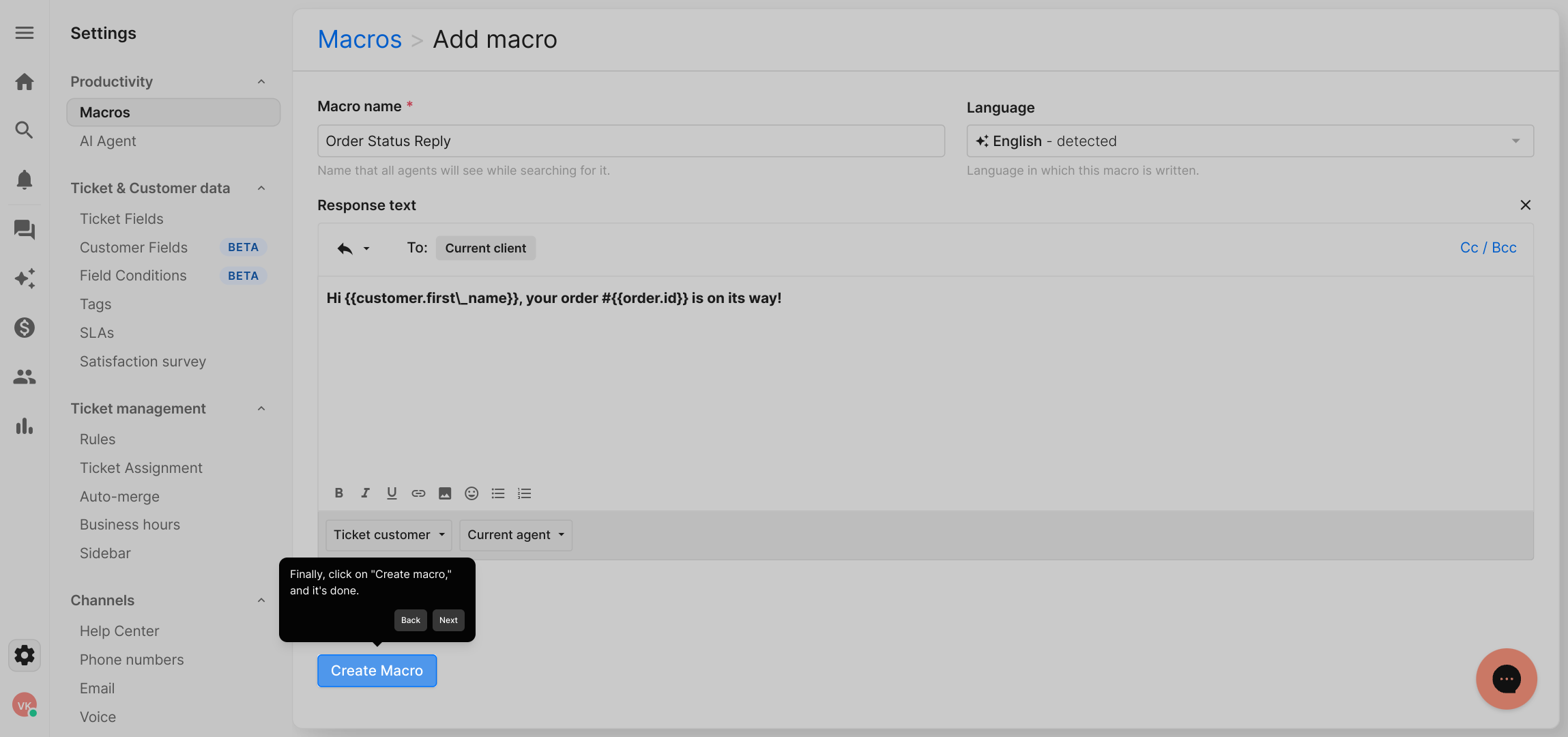The height and width of the screenshot is (737, 1568).
Task: Collapse the Ticket management section
Action: pos(261,409)
